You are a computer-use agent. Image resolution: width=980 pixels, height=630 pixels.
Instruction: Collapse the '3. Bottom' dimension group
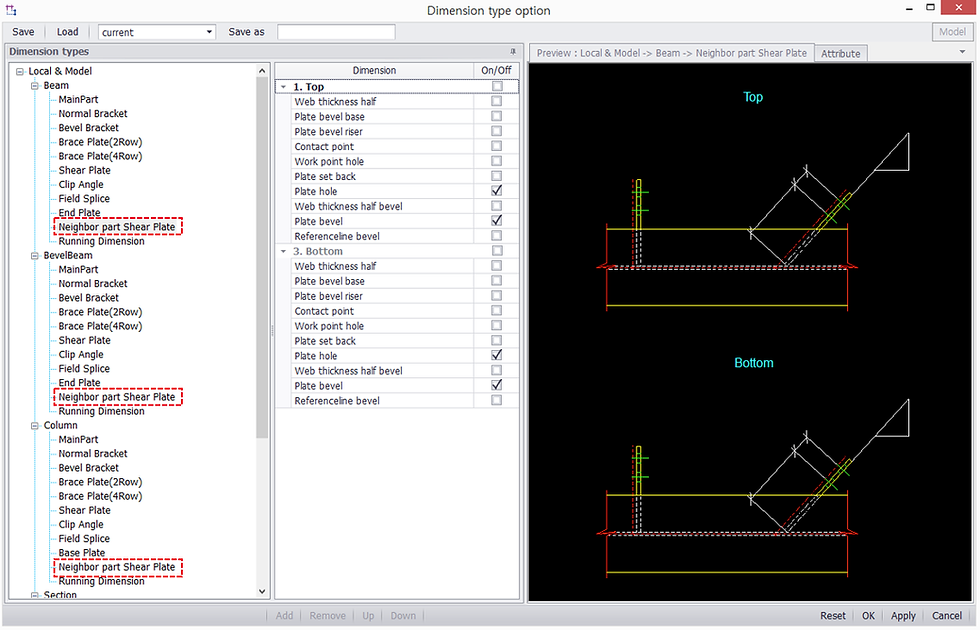coord(284,251)
